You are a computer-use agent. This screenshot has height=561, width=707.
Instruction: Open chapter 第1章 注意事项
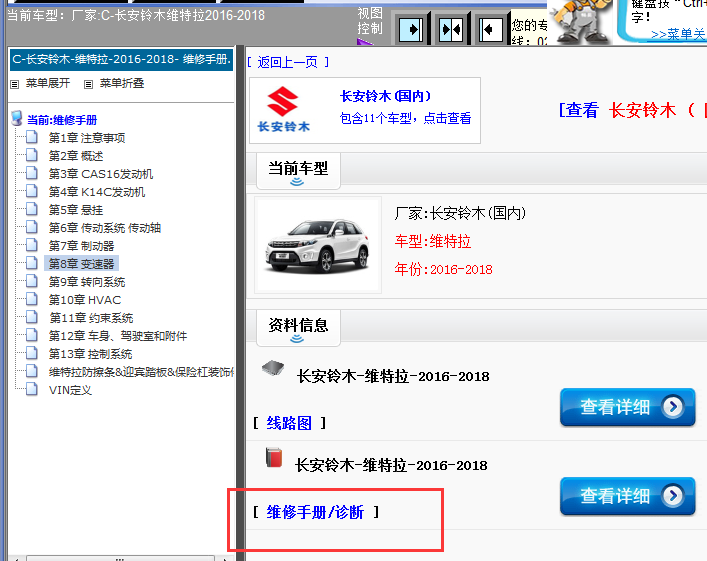[x=87, y=138]
